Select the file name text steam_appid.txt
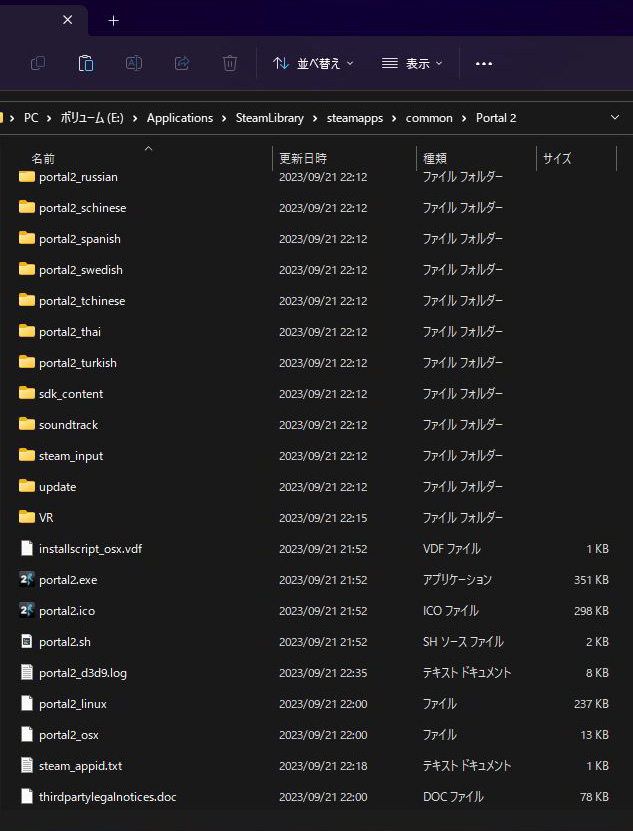The width and height of the screenshot is (633, 831). point(81,766)
